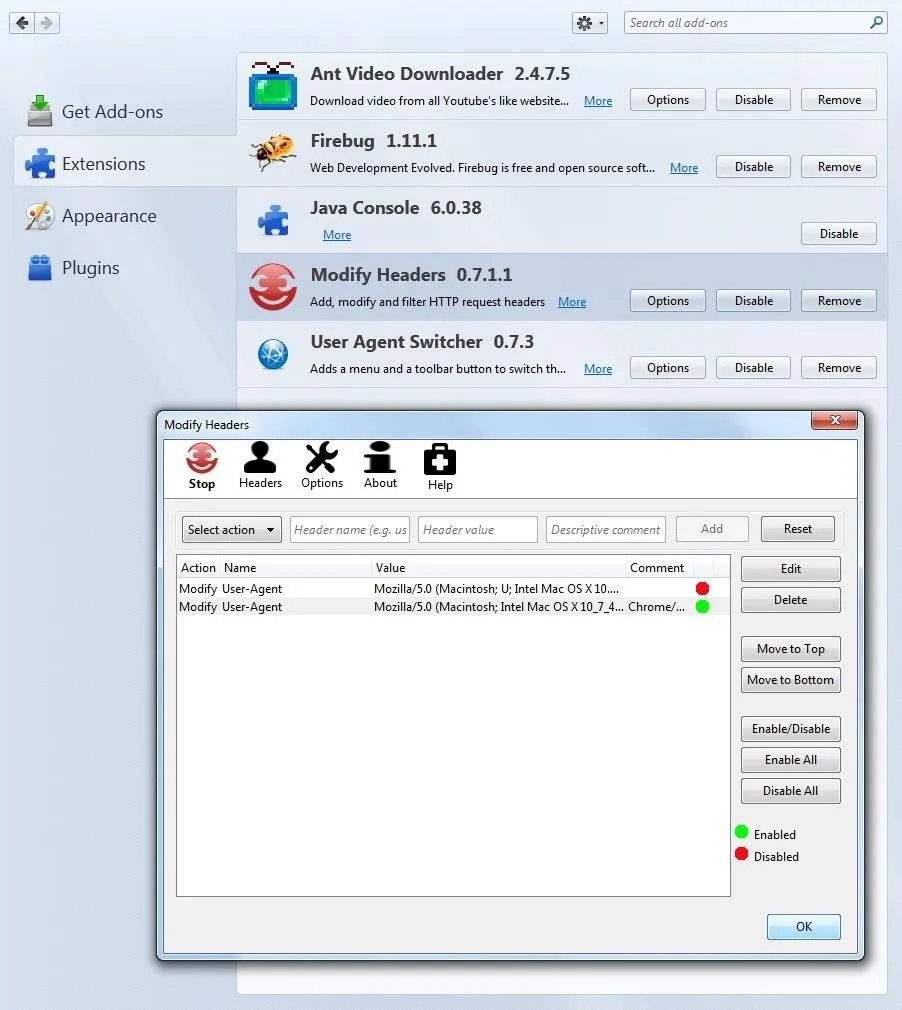Click the Stop icon in Modify Headers
Screen dimensions: 902x1010
(202, 458)
